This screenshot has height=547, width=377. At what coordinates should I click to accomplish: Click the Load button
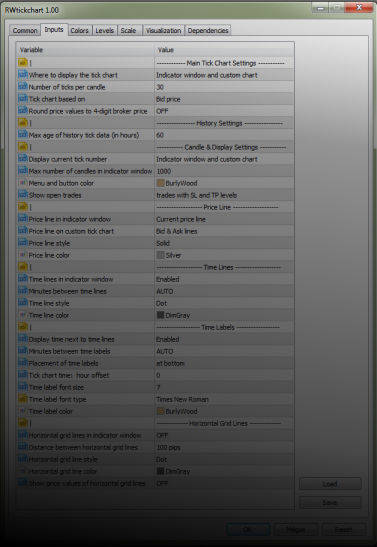coord(330,484)
